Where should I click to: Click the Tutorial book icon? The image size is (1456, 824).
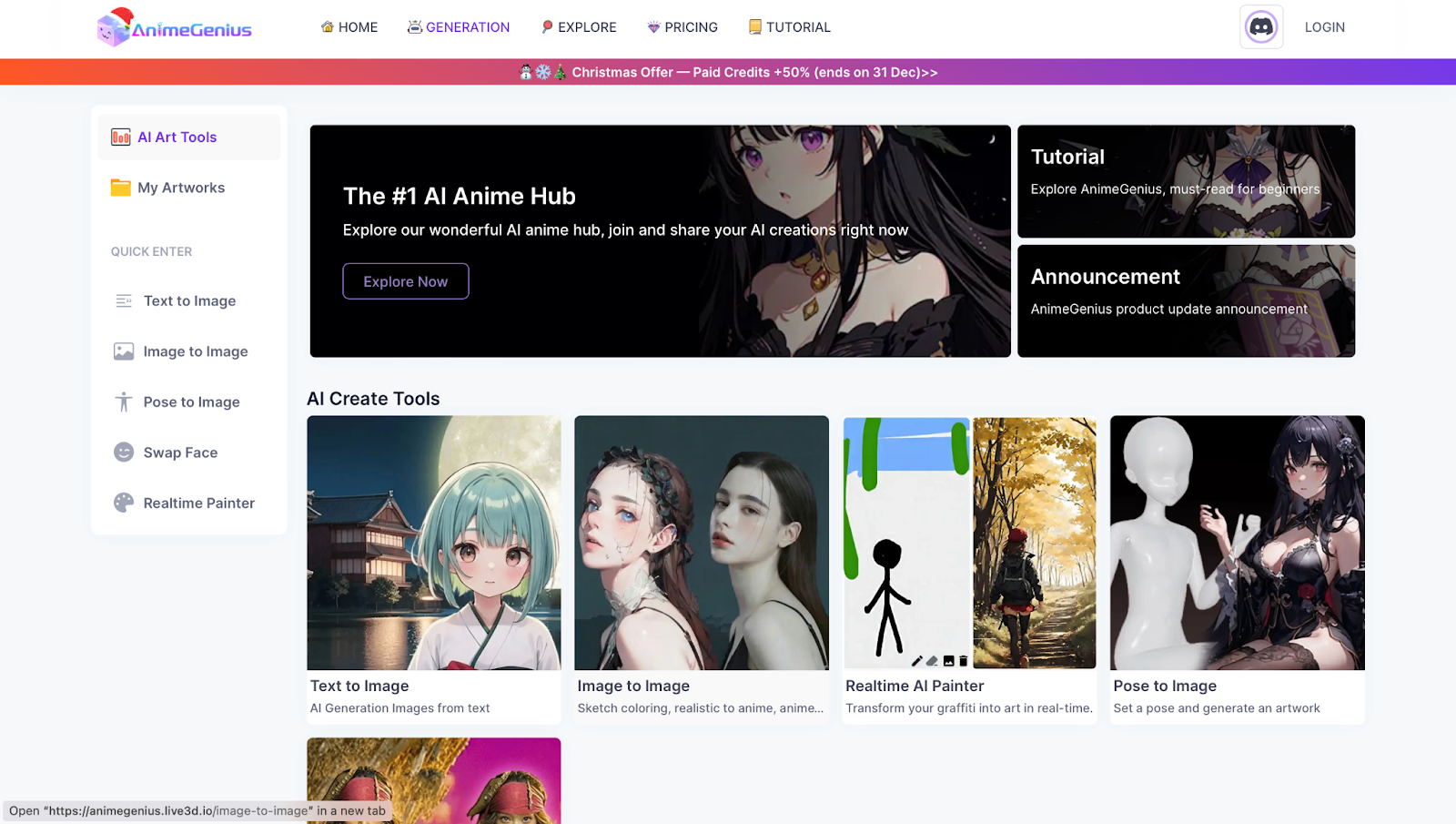coord(754,27)
